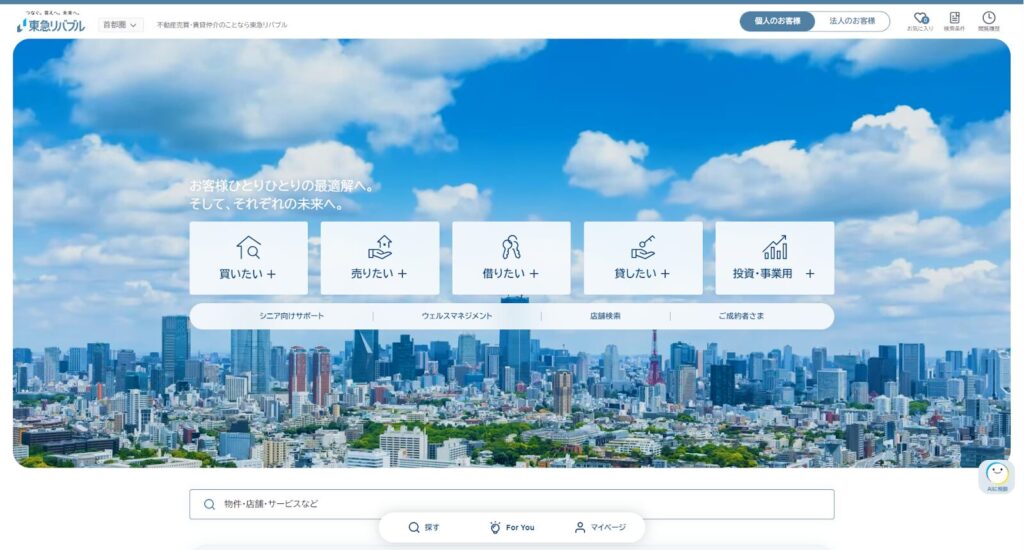This screenshot has height=550, width=1024.
Task: Expand the 借りたい card
Action: point(511,258)
